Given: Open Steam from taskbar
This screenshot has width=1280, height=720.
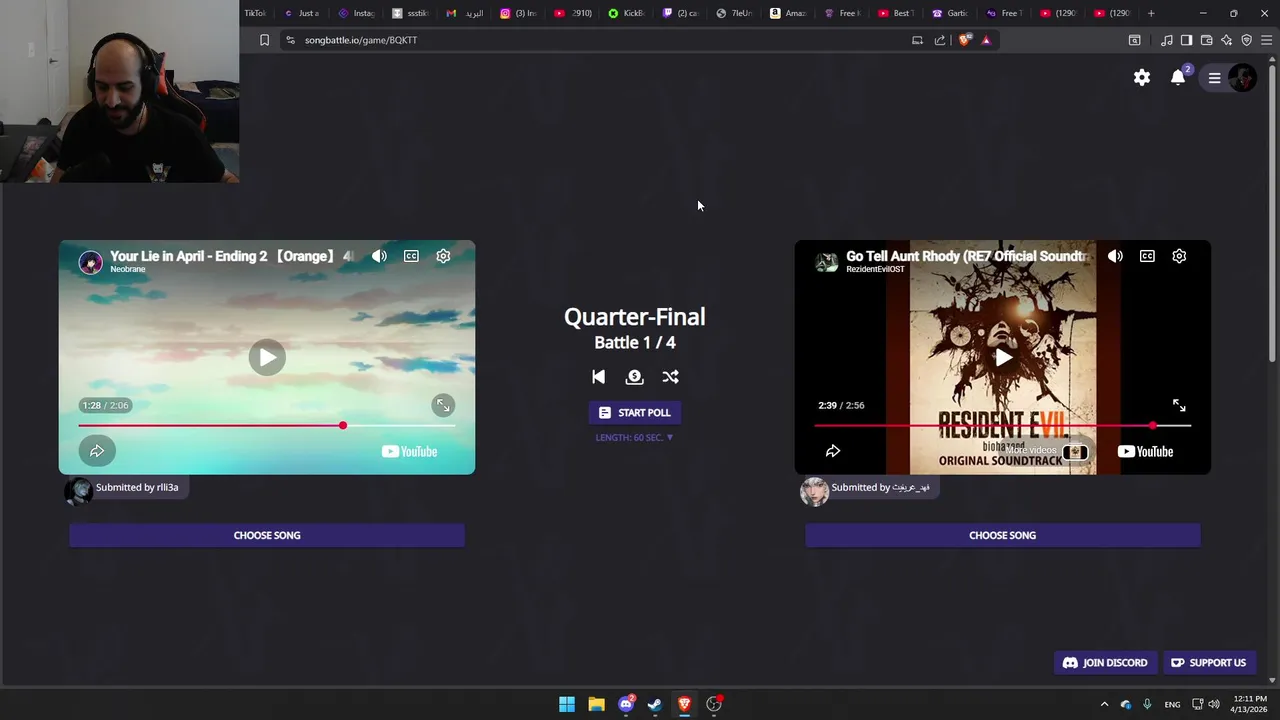Looking at the screenshot, I should (655, 704).
